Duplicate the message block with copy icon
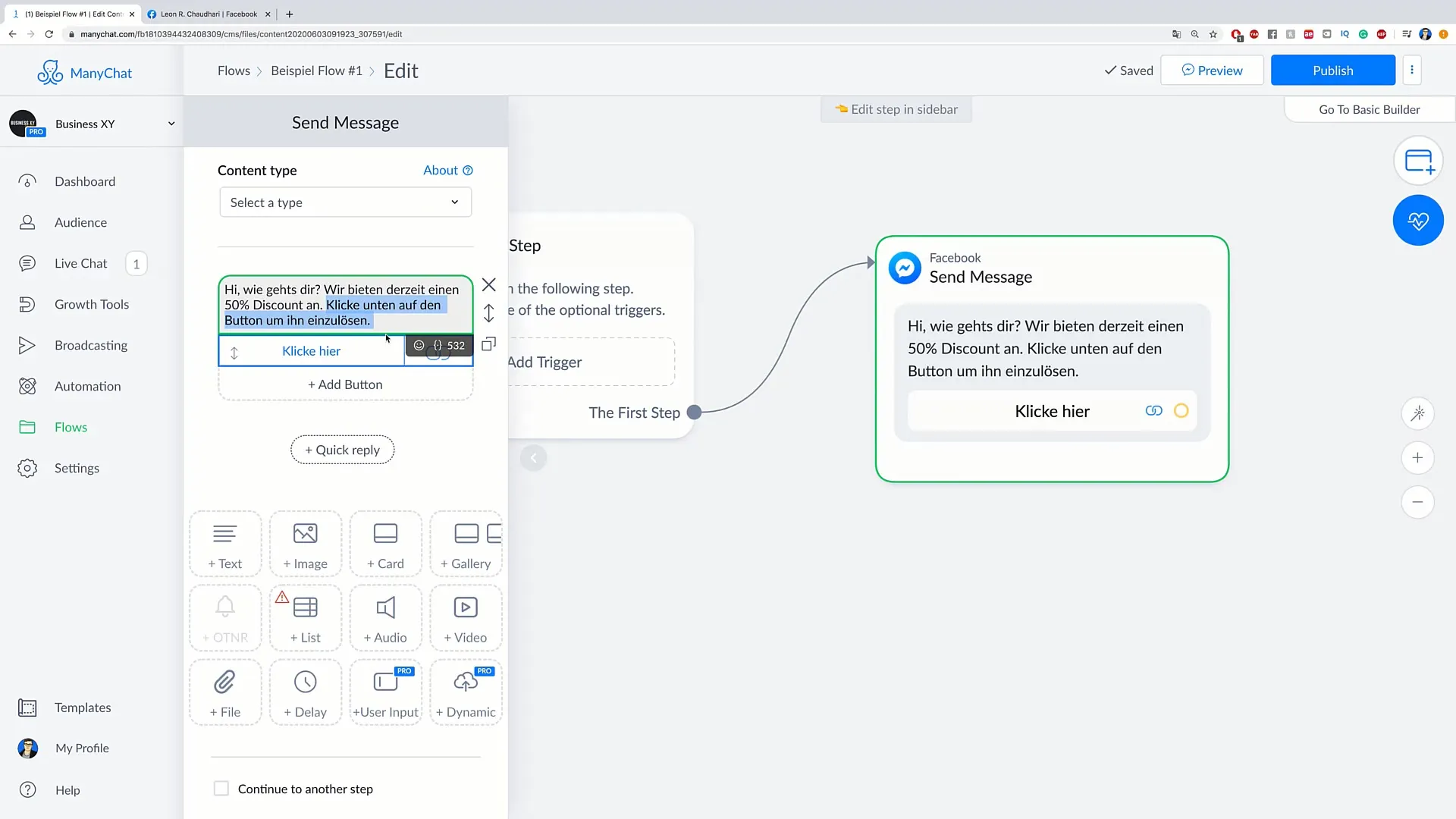This screenshot has height=819, width=1456. pos(489,344)
